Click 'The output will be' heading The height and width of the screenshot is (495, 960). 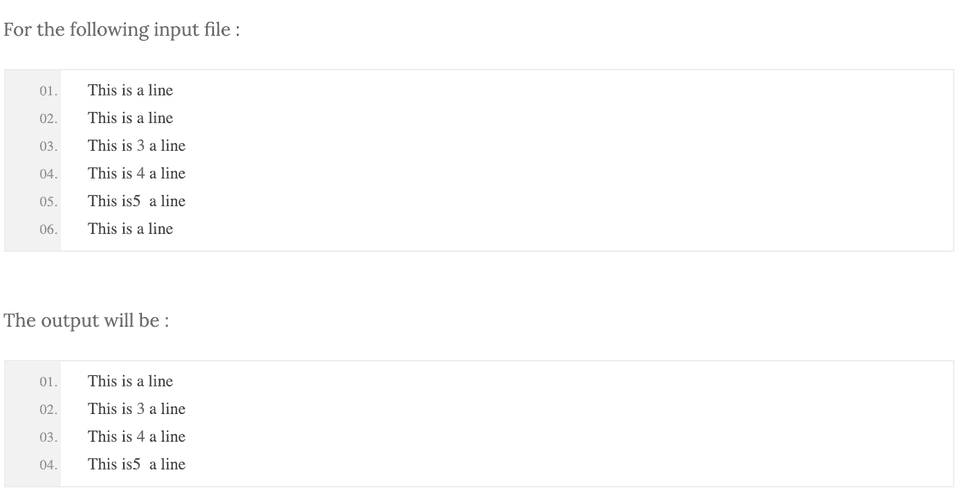86,320
